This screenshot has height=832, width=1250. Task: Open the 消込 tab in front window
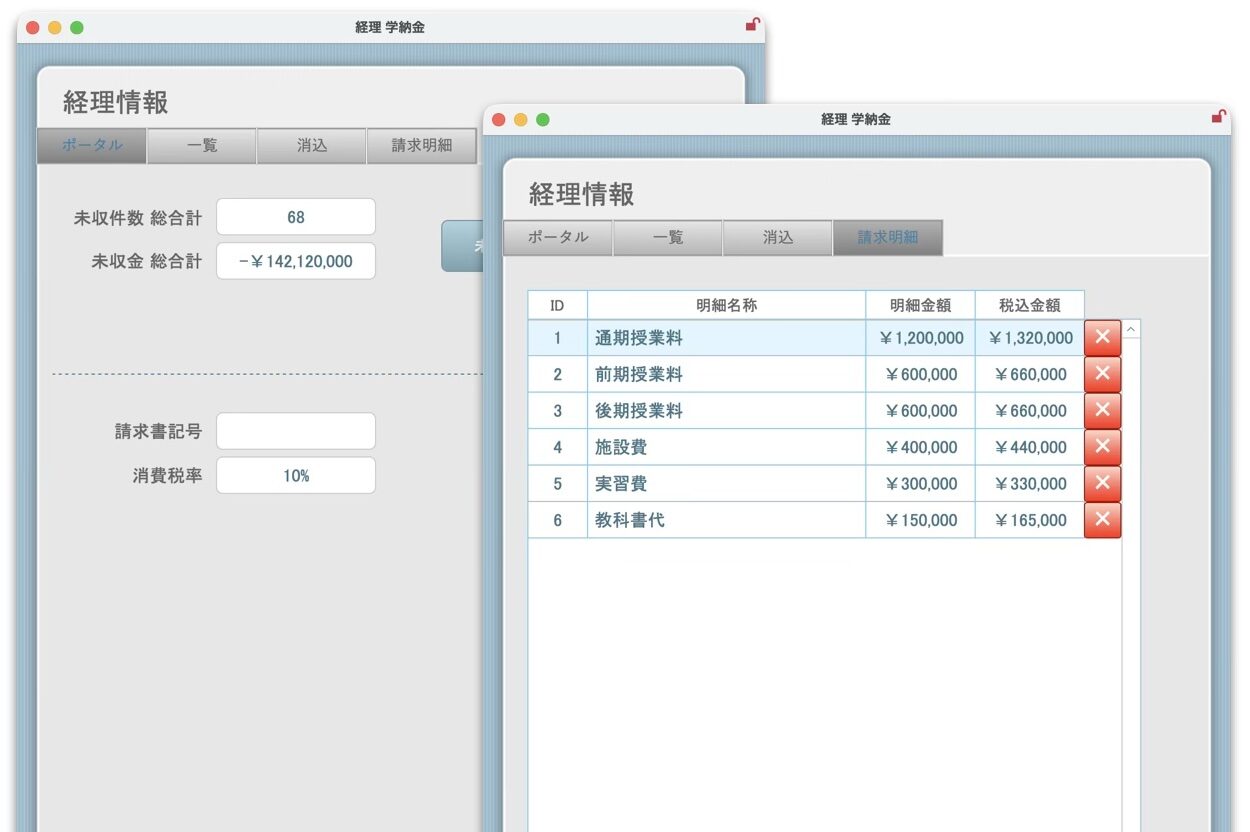(777, 237)
